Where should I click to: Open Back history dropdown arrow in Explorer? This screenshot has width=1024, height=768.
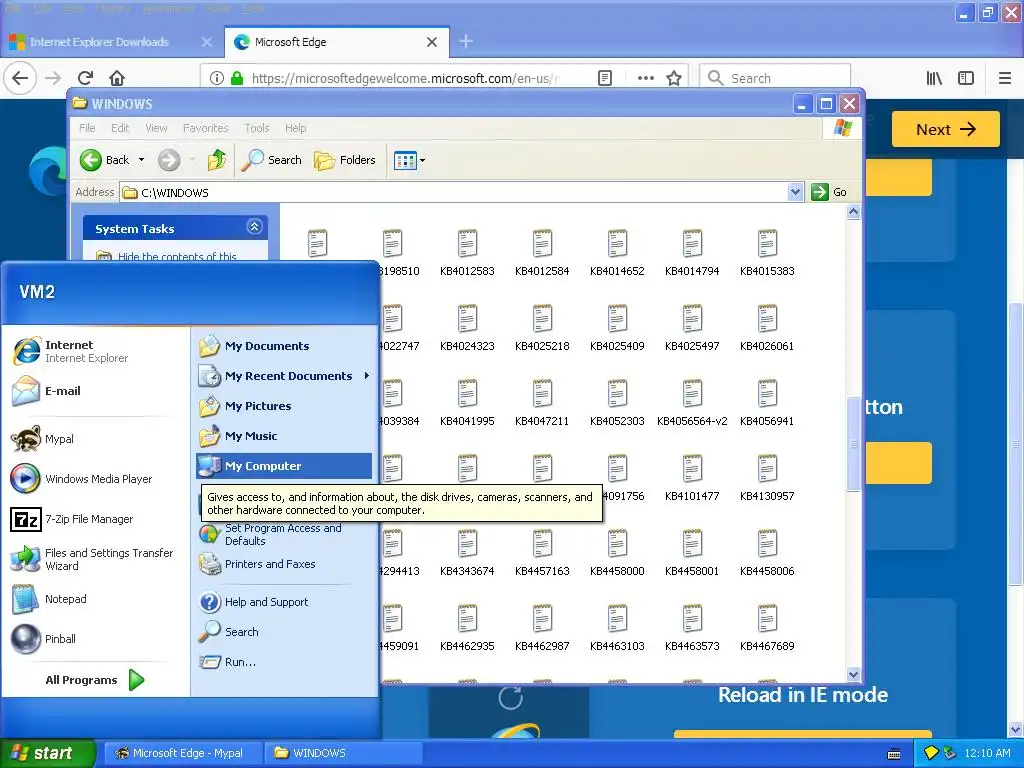click(x=141, y=160)
